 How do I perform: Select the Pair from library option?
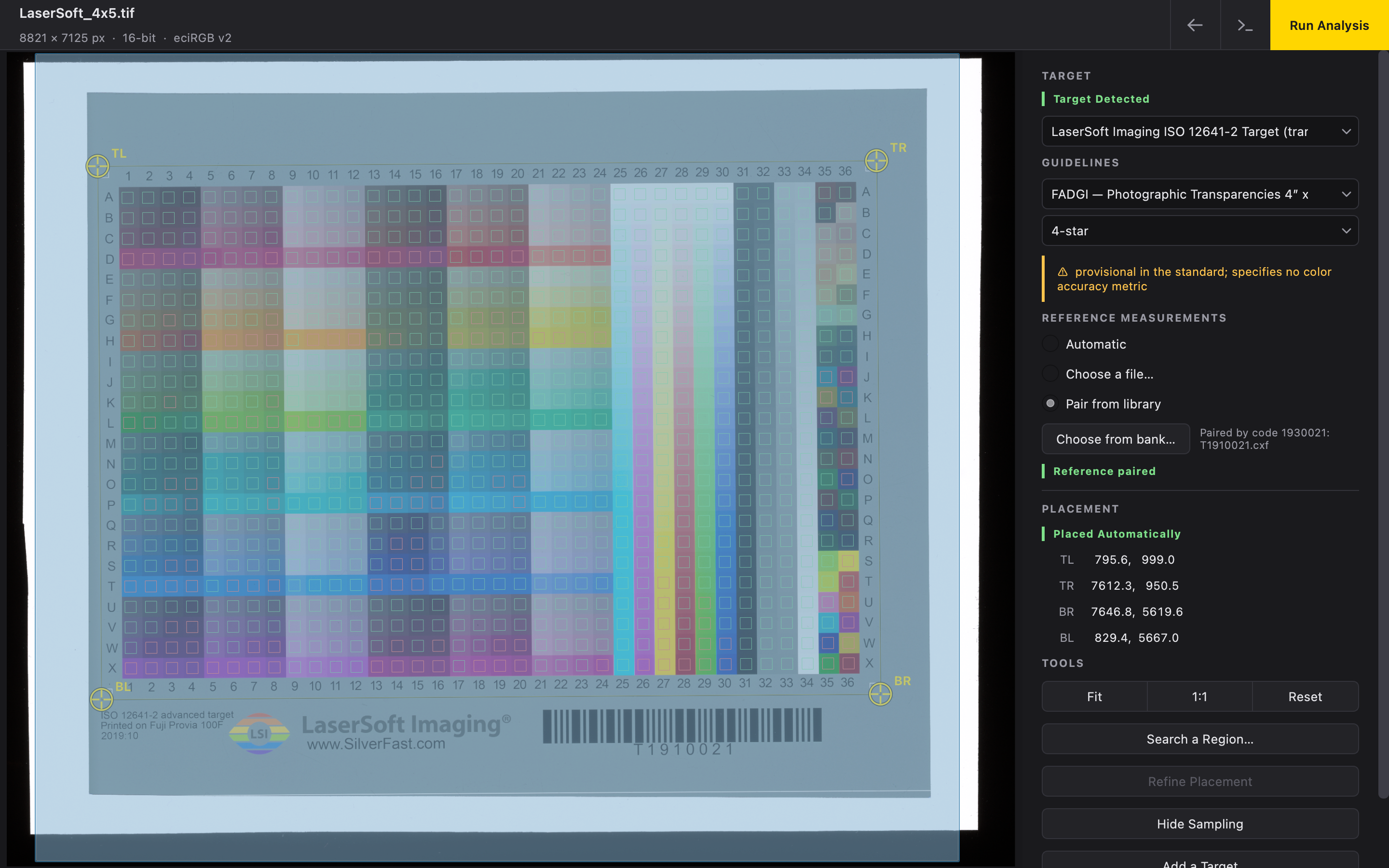click(x=1050, y=404)
